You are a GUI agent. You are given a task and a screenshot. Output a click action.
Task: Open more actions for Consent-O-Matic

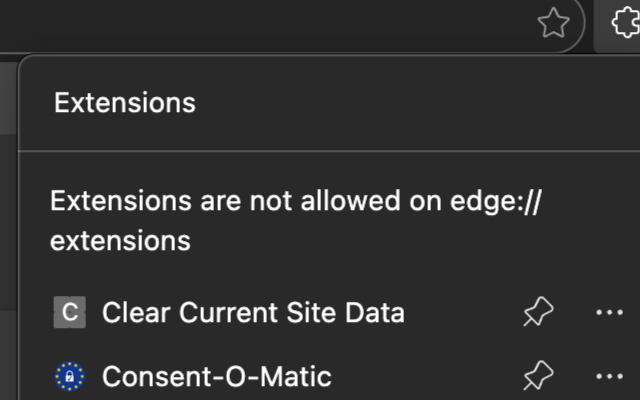click(x=609, y=377)
